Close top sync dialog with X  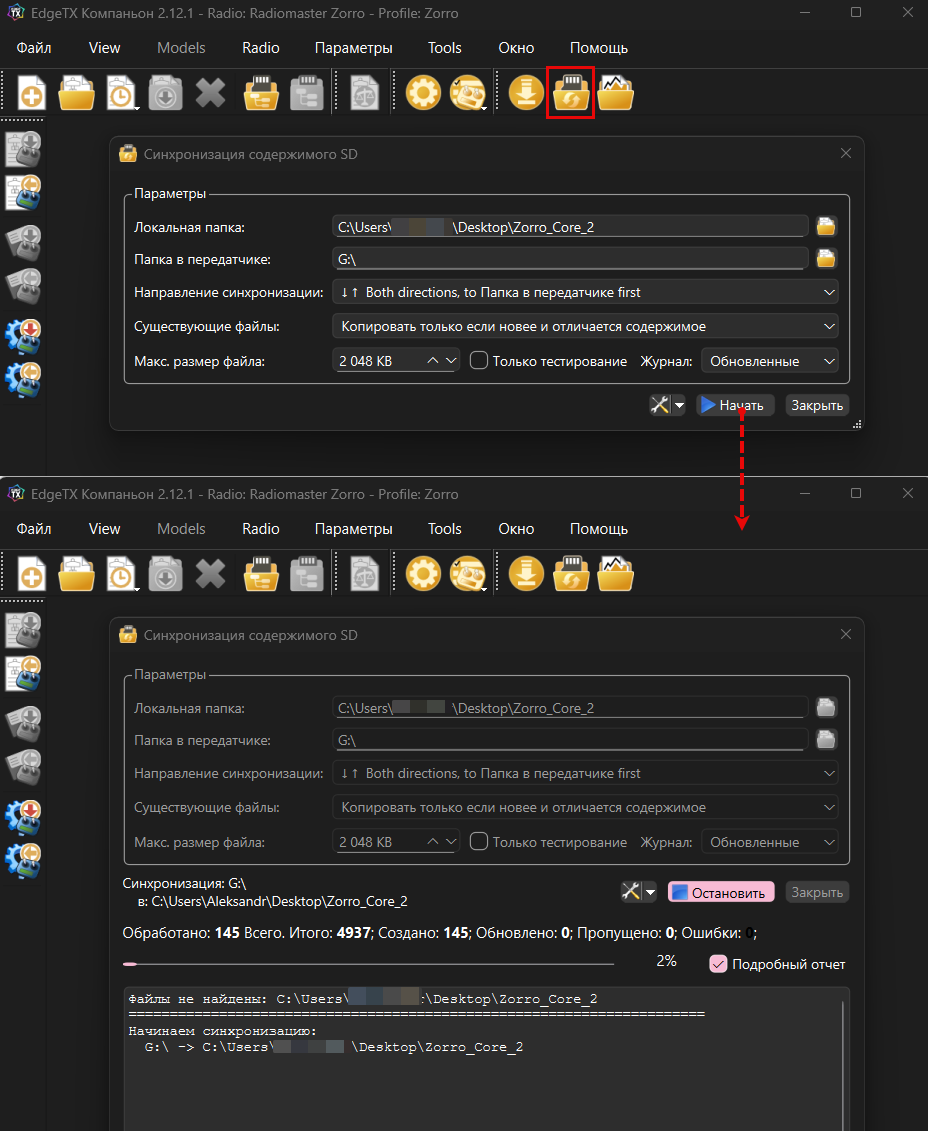tap(846, 153)
